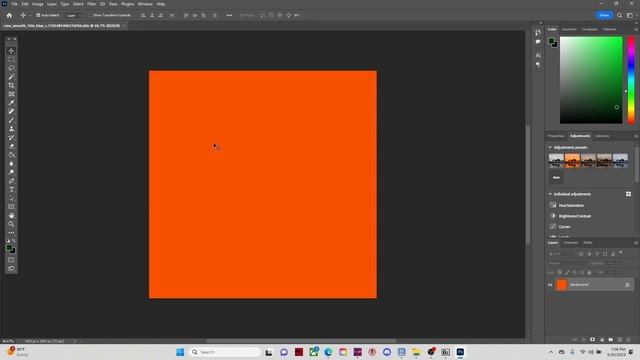Open the options bar three-dots overflow menu
Viewport: 640px width, 360px height.
tap(229, 15)
